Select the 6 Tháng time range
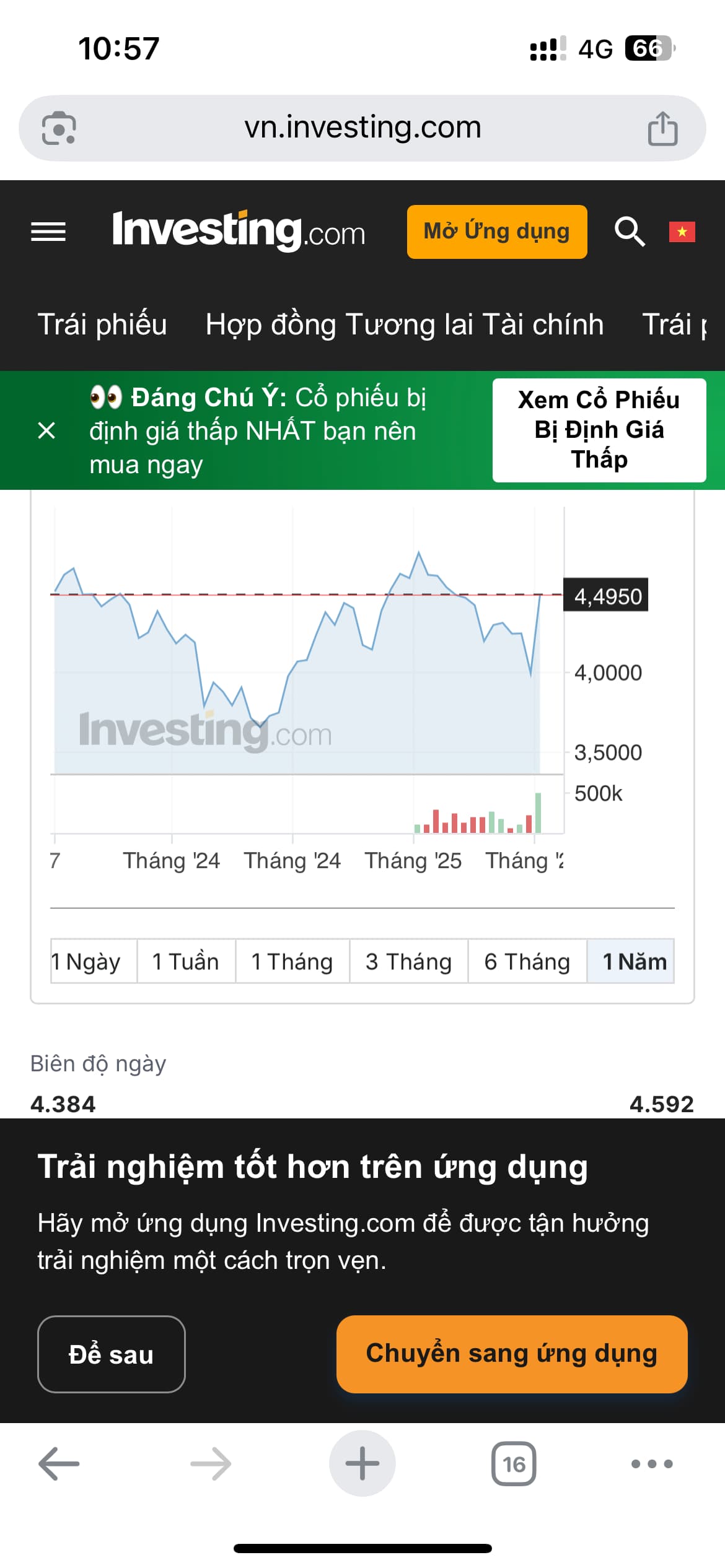The height and width of the screenshot is (1568, 725). [527, 962]
